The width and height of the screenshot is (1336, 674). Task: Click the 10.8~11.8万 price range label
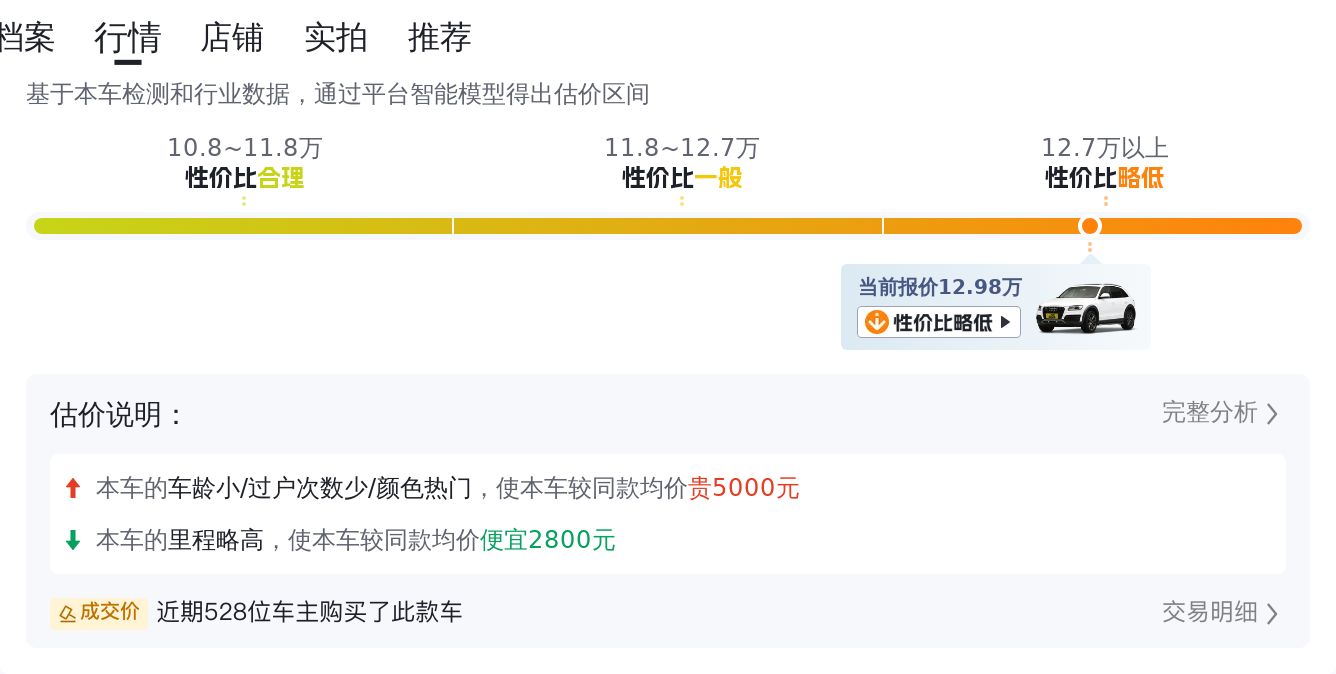pos(245,148)
